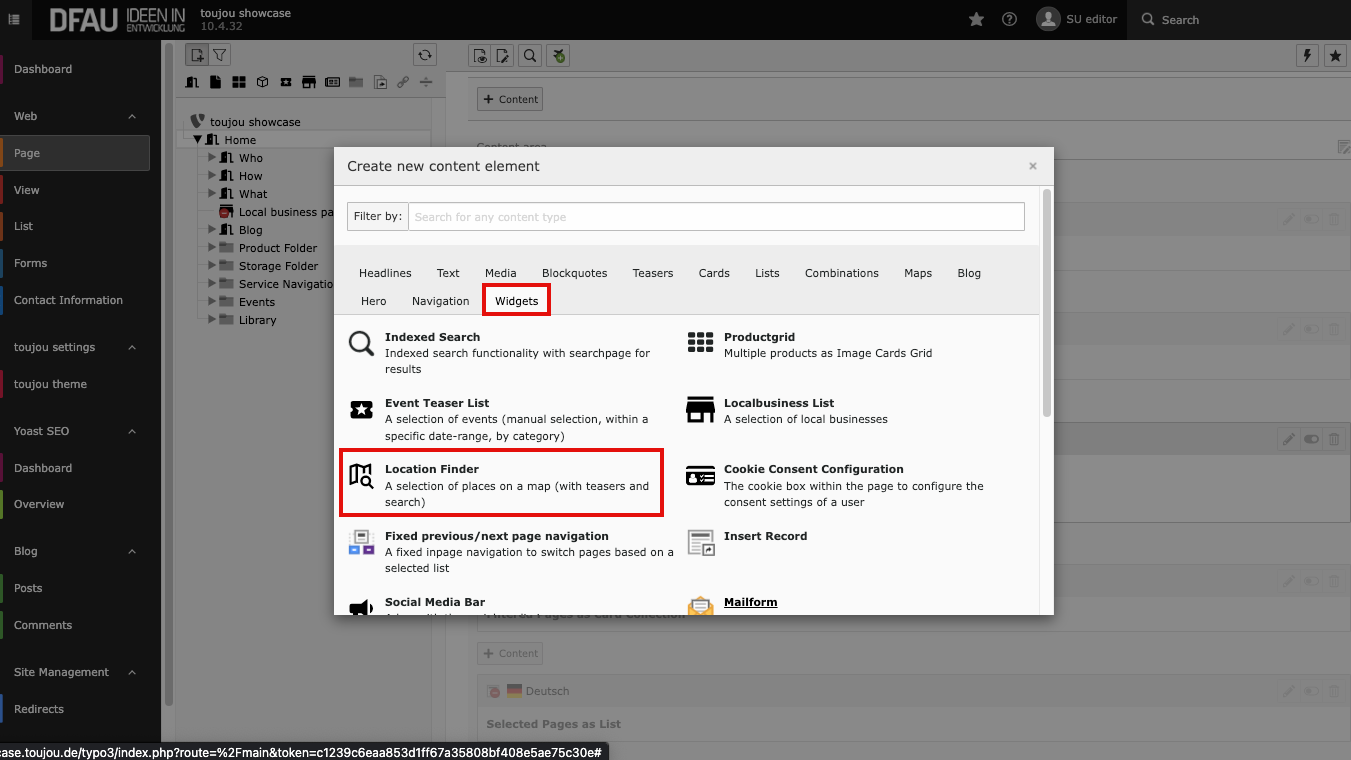Screen dimensions: 1351x760
Task: Collapse the Home page tree node
Action: tap(198, 140)
